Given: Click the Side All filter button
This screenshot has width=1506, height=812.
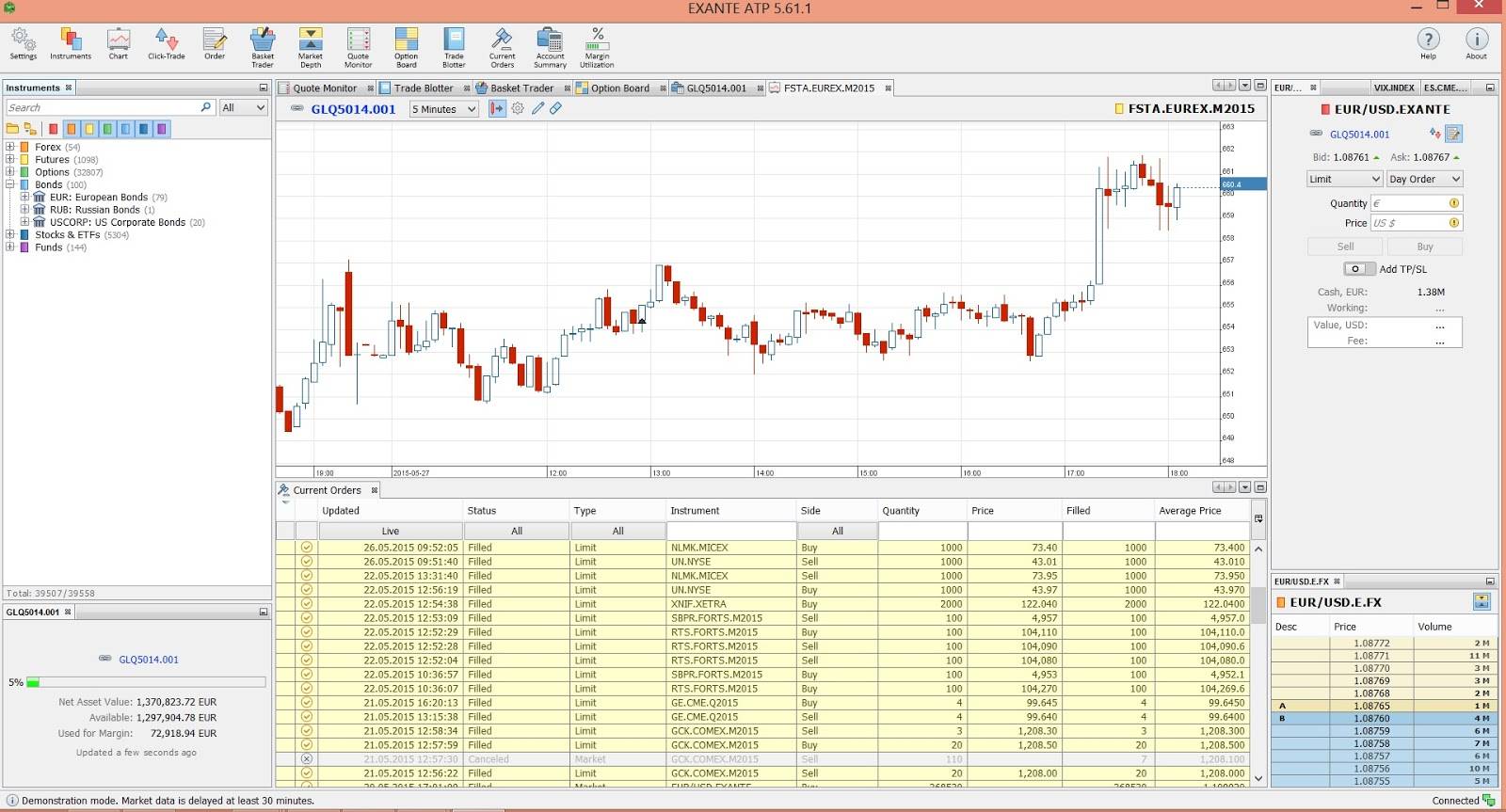Looking at the screenshot, I should [838, 531].
